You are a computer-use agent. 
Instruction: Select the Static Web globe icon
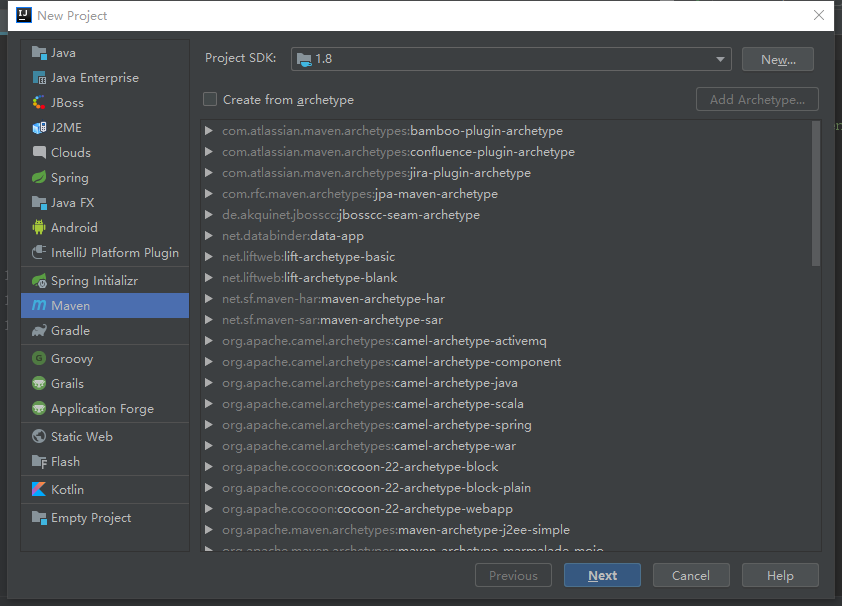click(x=39, y=436)
